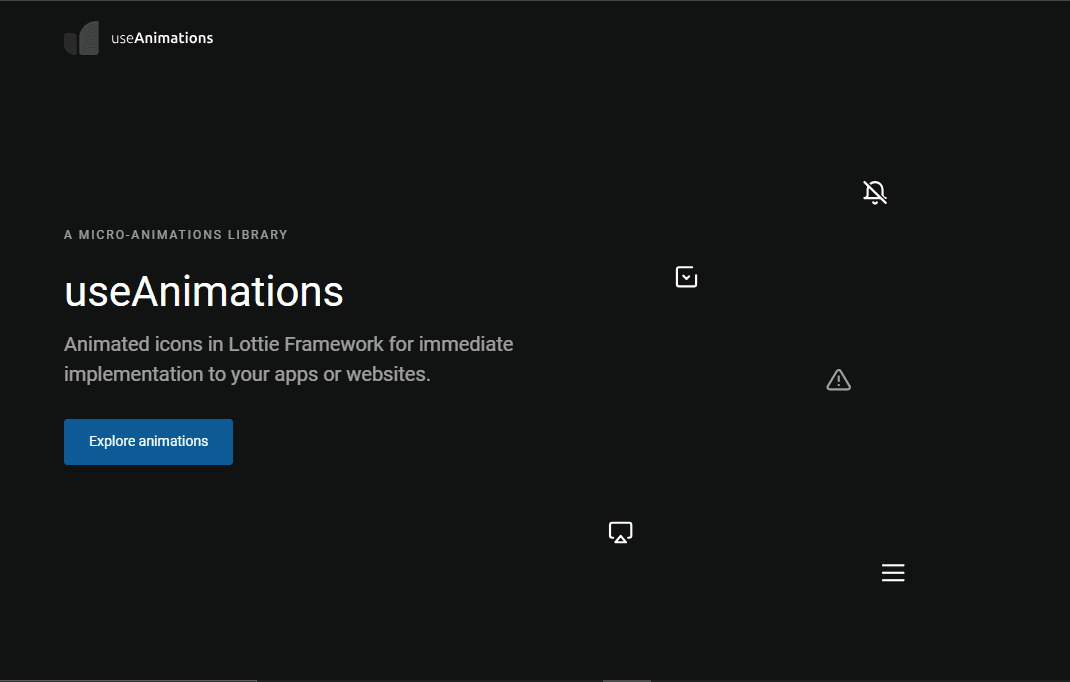Click the Explore animations button
Image resolution: width=1070 pixels, height=682 pixels.
pos(148,442)
